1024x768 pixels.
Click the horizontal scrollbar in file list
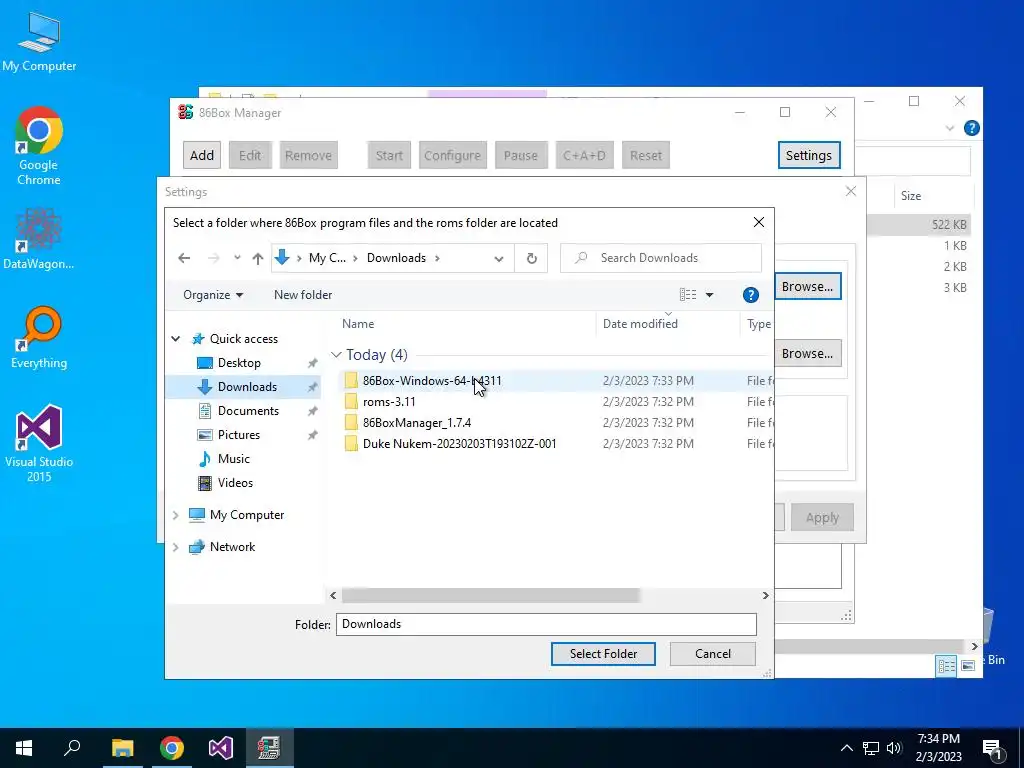tap(490, 596)
